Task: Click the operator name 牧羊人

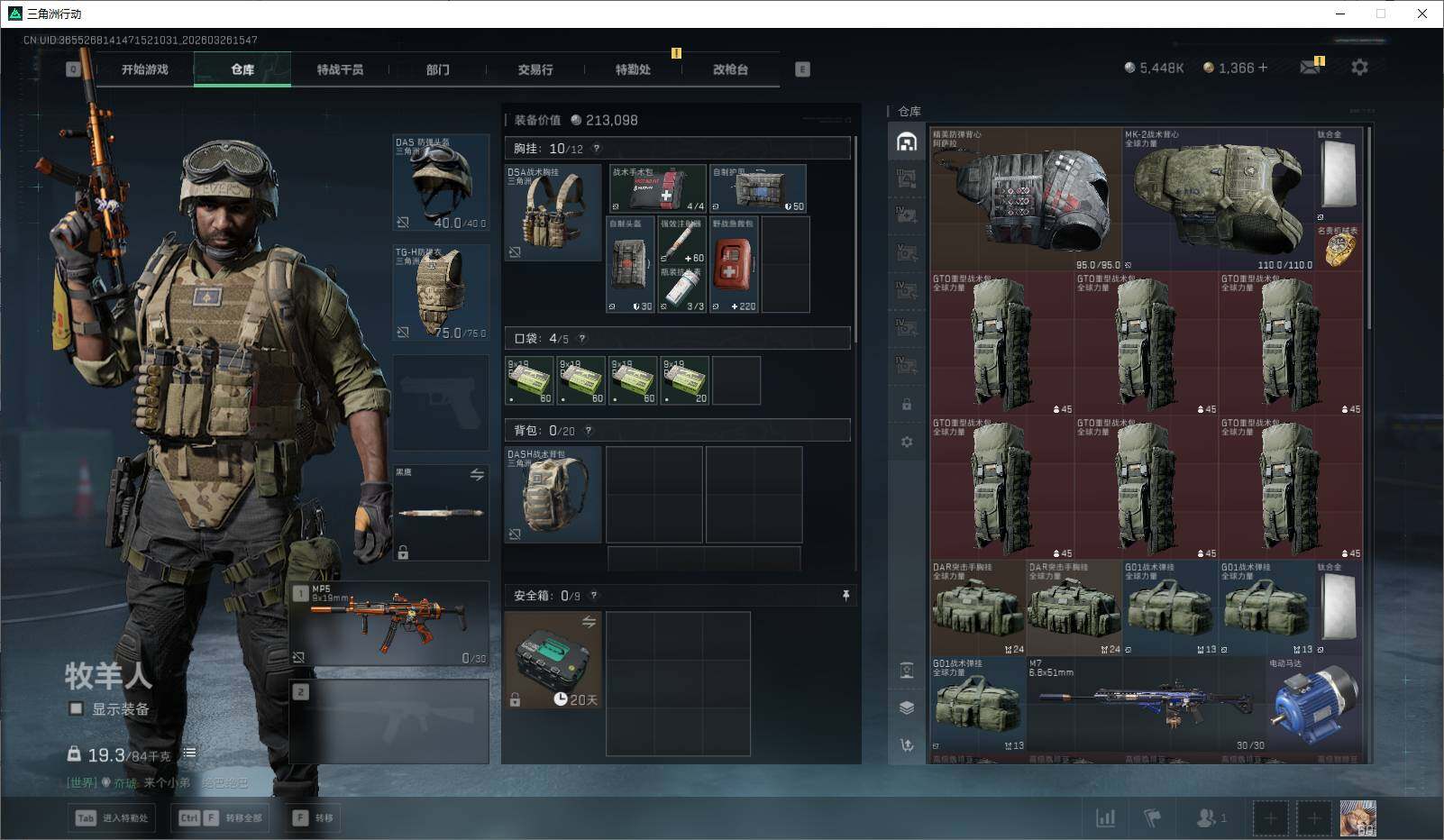Action: (x=108, y=676)
